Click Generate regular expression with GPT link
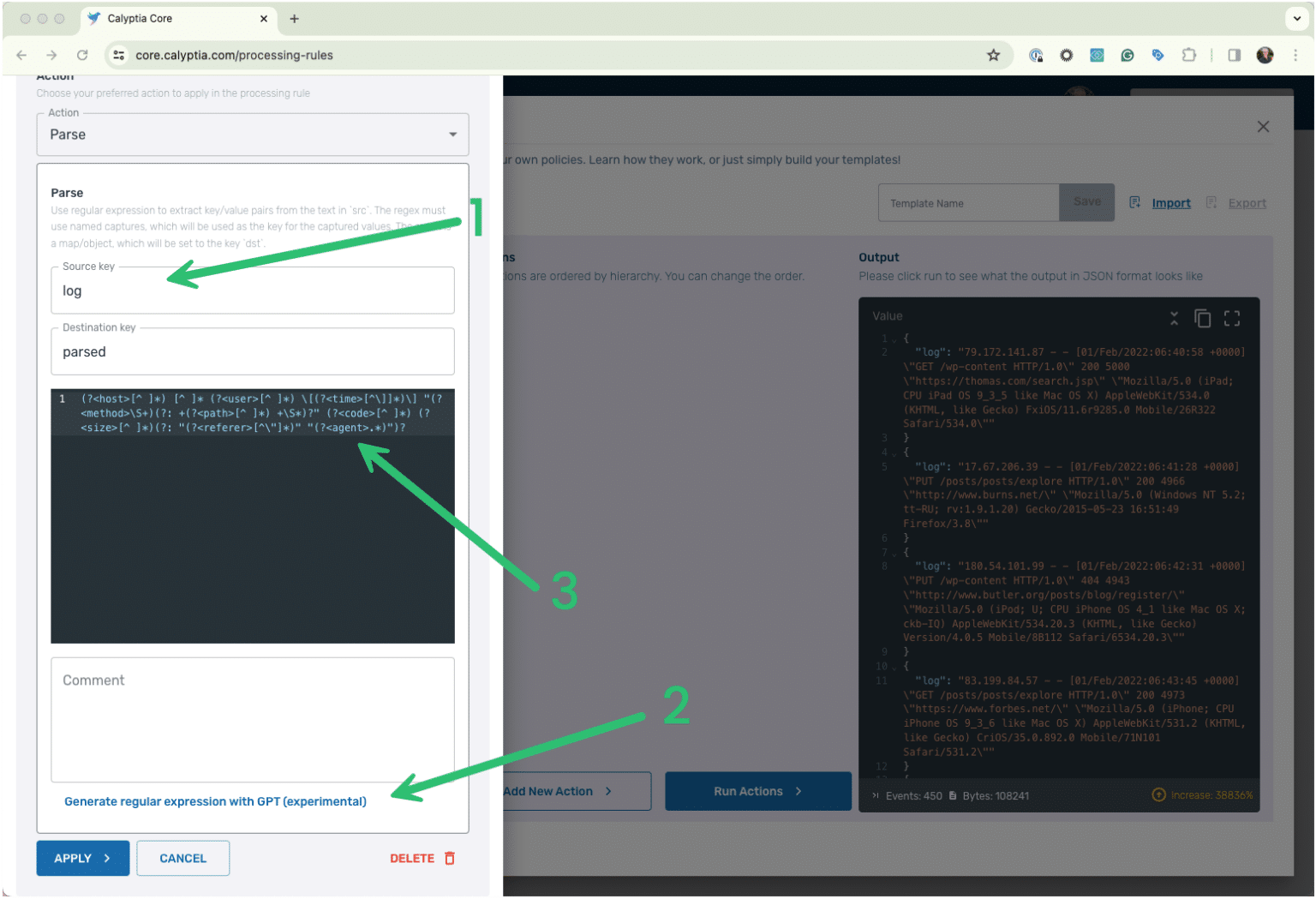 [215, 801]
